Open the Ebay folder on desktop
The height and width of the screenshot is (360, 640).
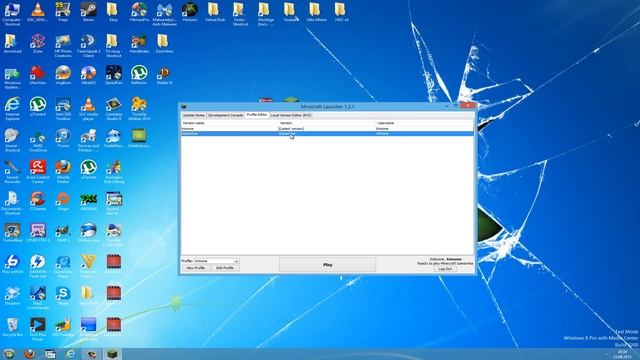(x=113, y=12)
